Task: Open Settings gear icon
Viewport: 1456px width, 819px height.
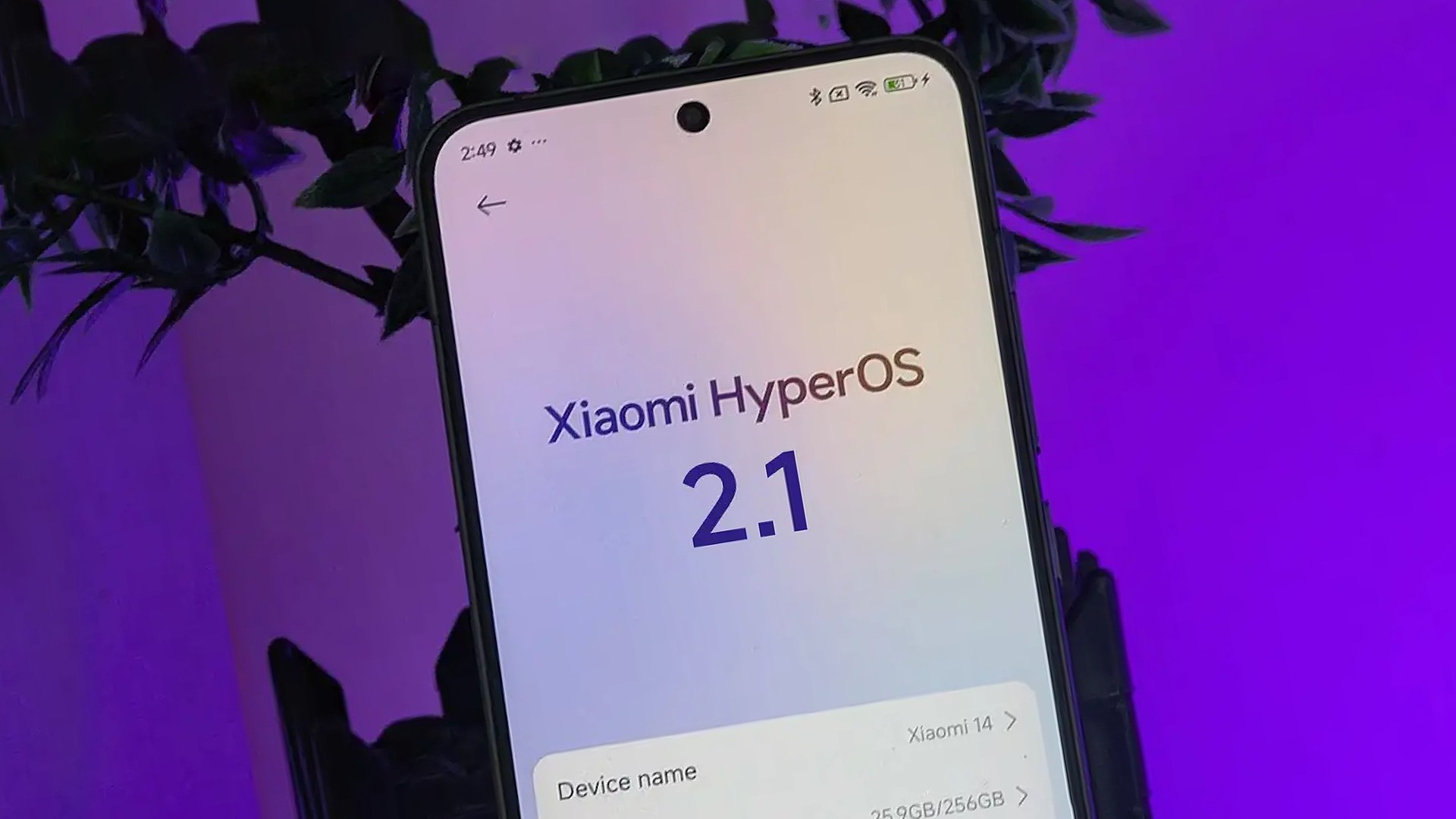Action: [x=517, y=143]
